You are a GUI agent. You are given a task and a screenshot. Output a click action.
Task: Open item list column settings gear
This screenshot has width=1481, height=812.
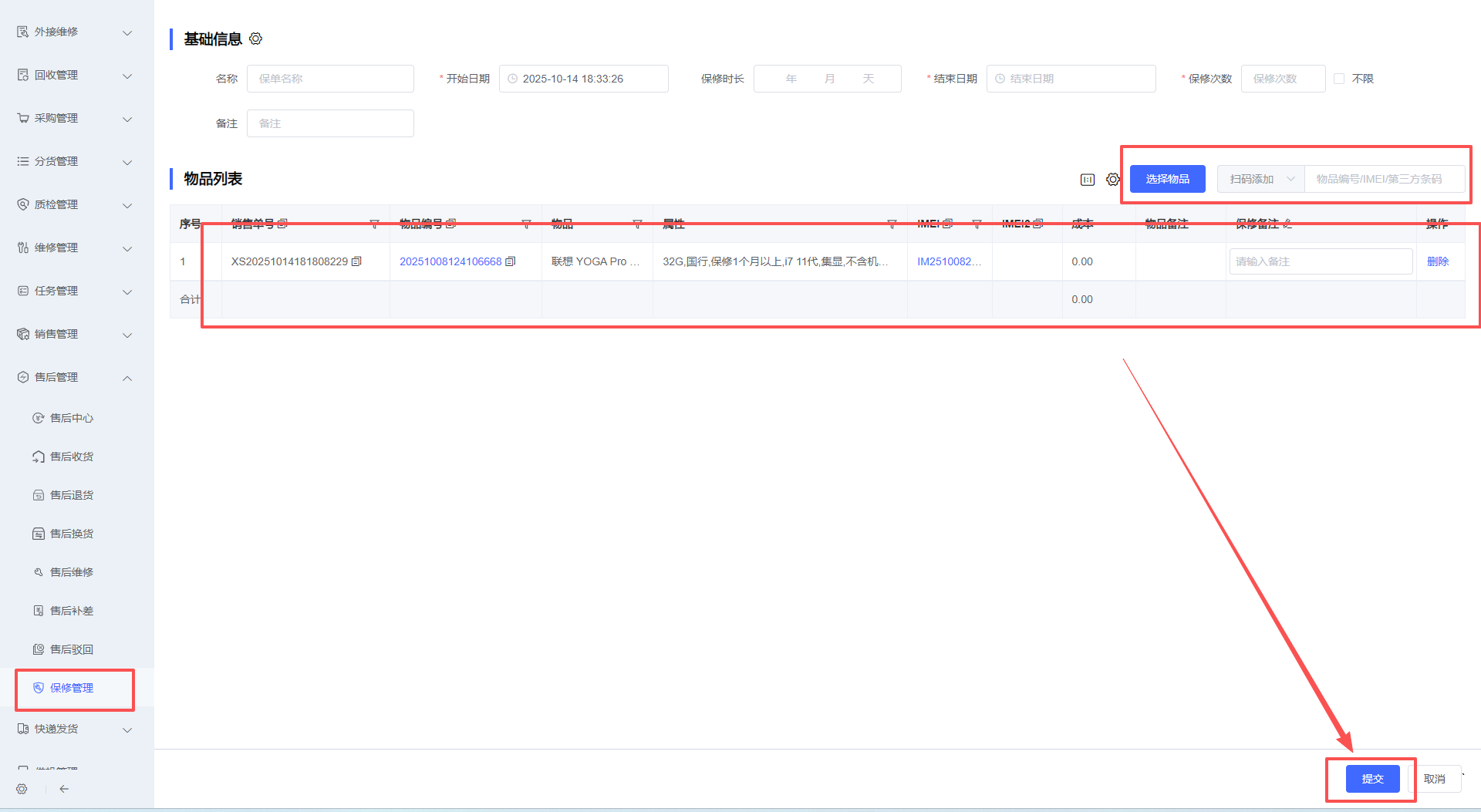pos(1112,180)
